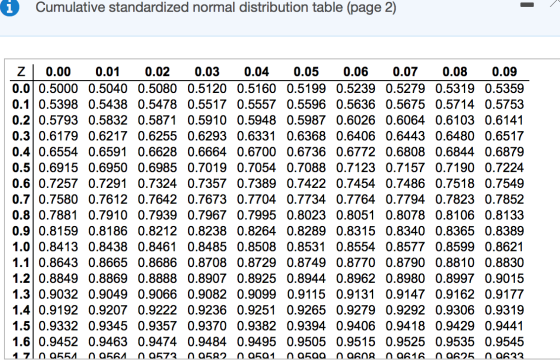Click the cell value 0.7422
560x363 pixels.
click(x=306, y=184)
